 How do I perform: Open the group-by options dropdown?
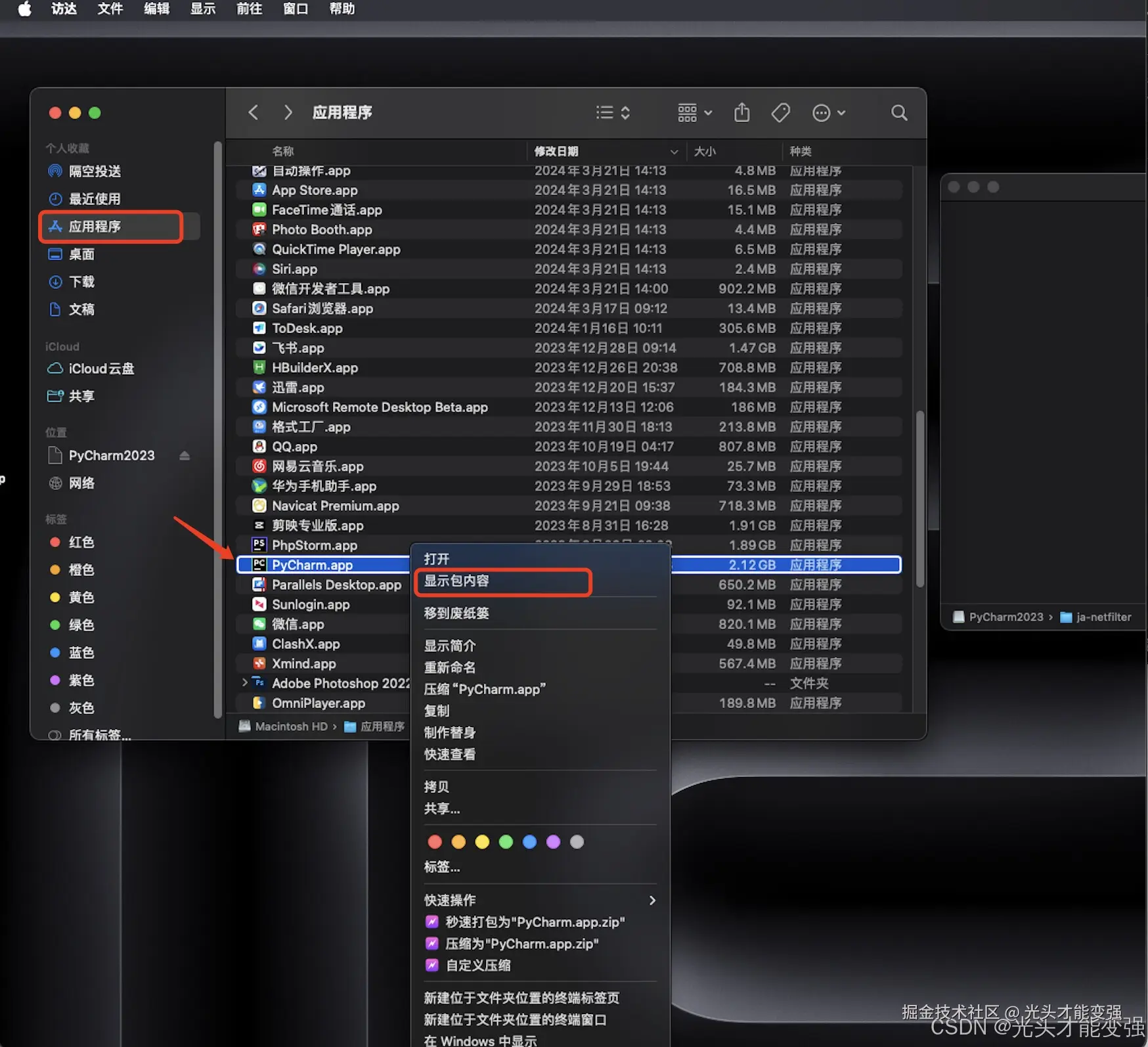pyautogui.click(x=695, y=113)
